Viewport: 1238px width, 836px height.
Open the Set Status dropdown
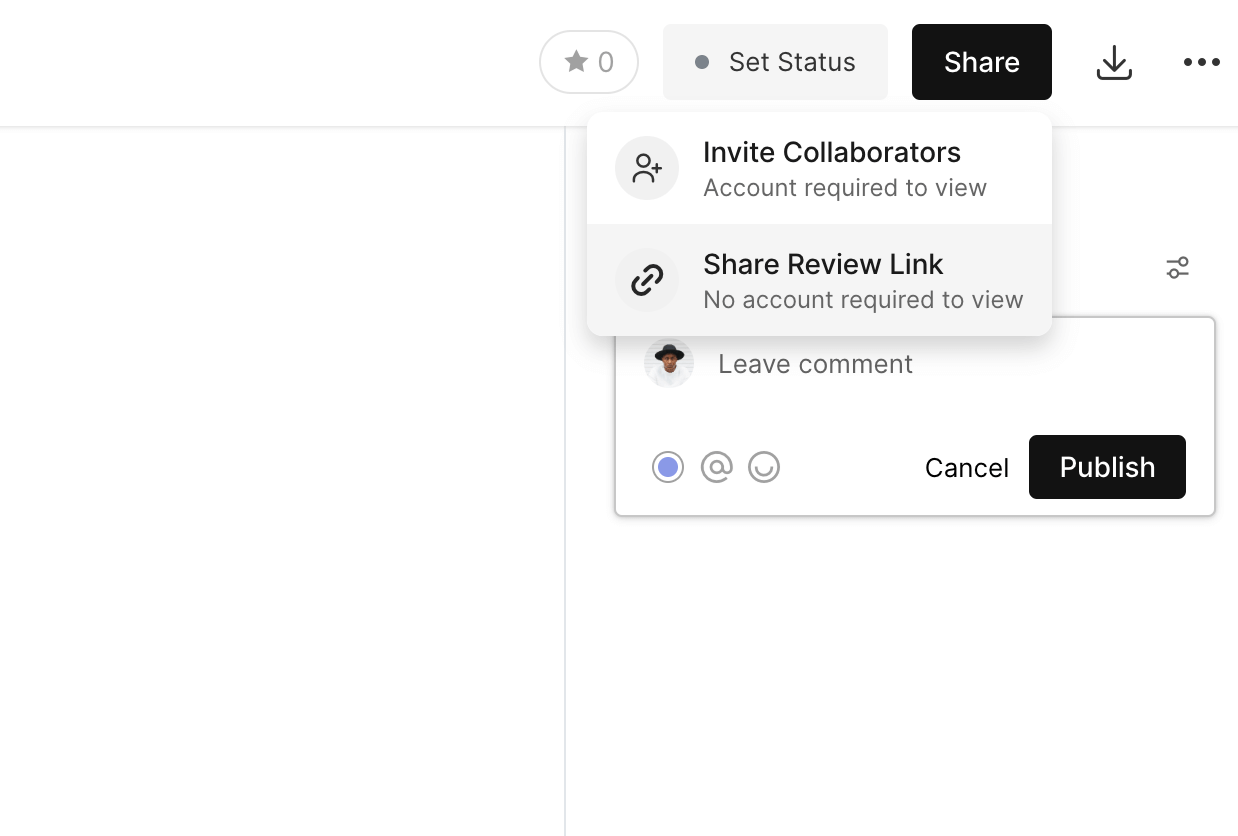(x=775, y=62)
